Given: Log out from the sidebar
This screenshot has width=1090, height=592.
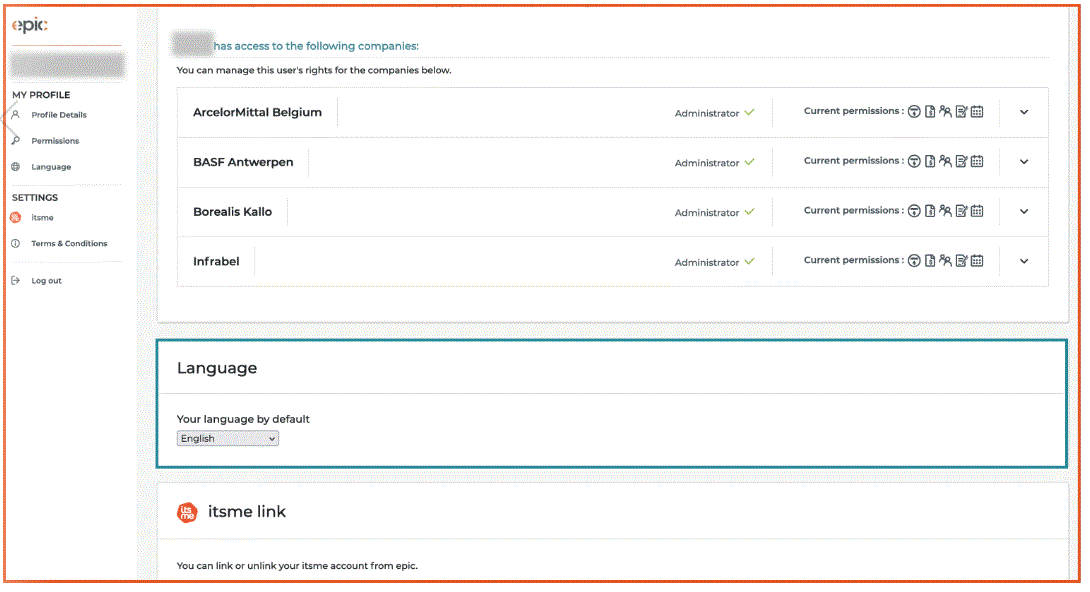Looking at the screenshot, I should (46, 281).
